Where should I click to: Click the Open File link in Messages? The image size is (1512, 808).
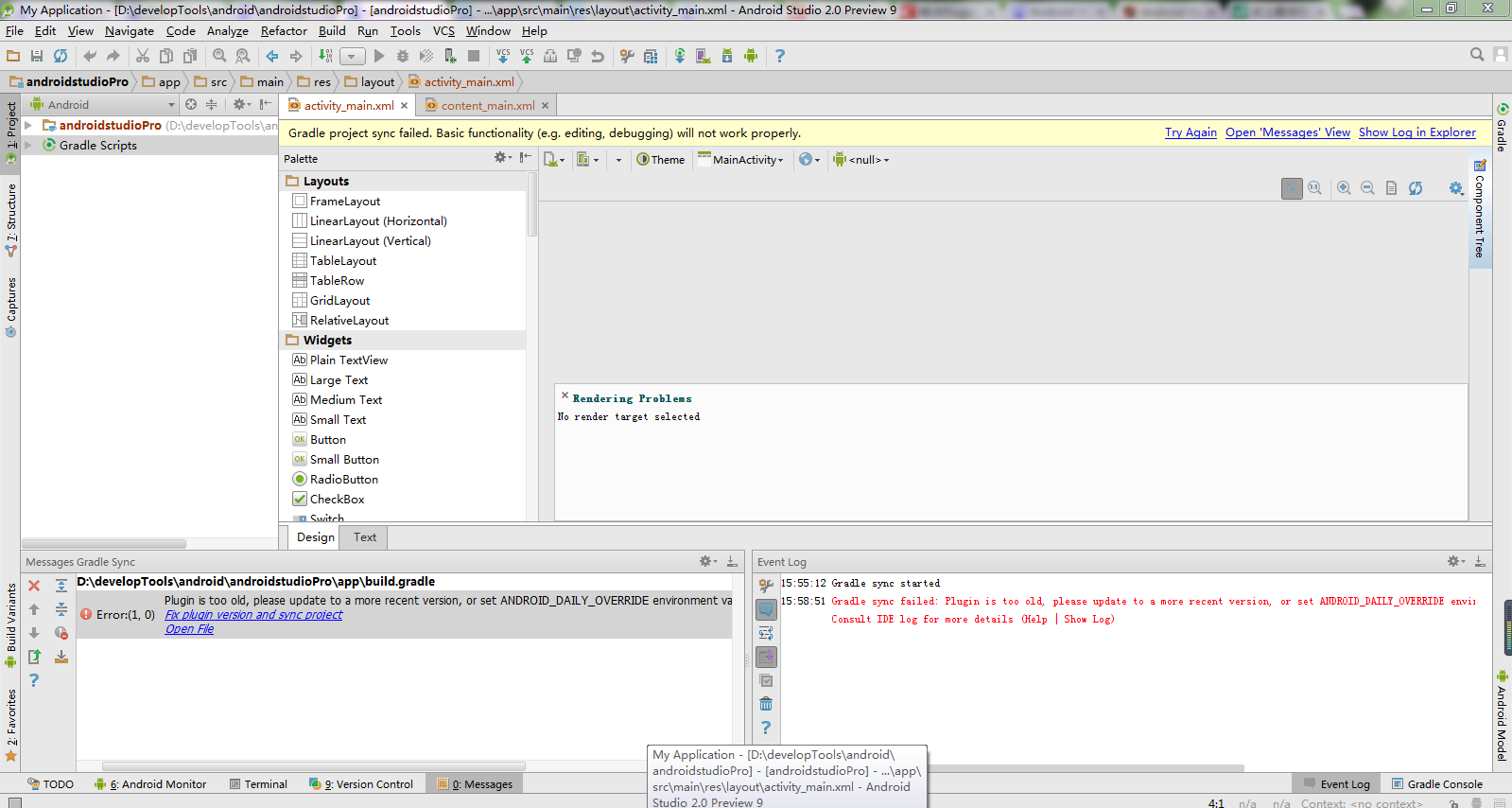tap(189, 629)
